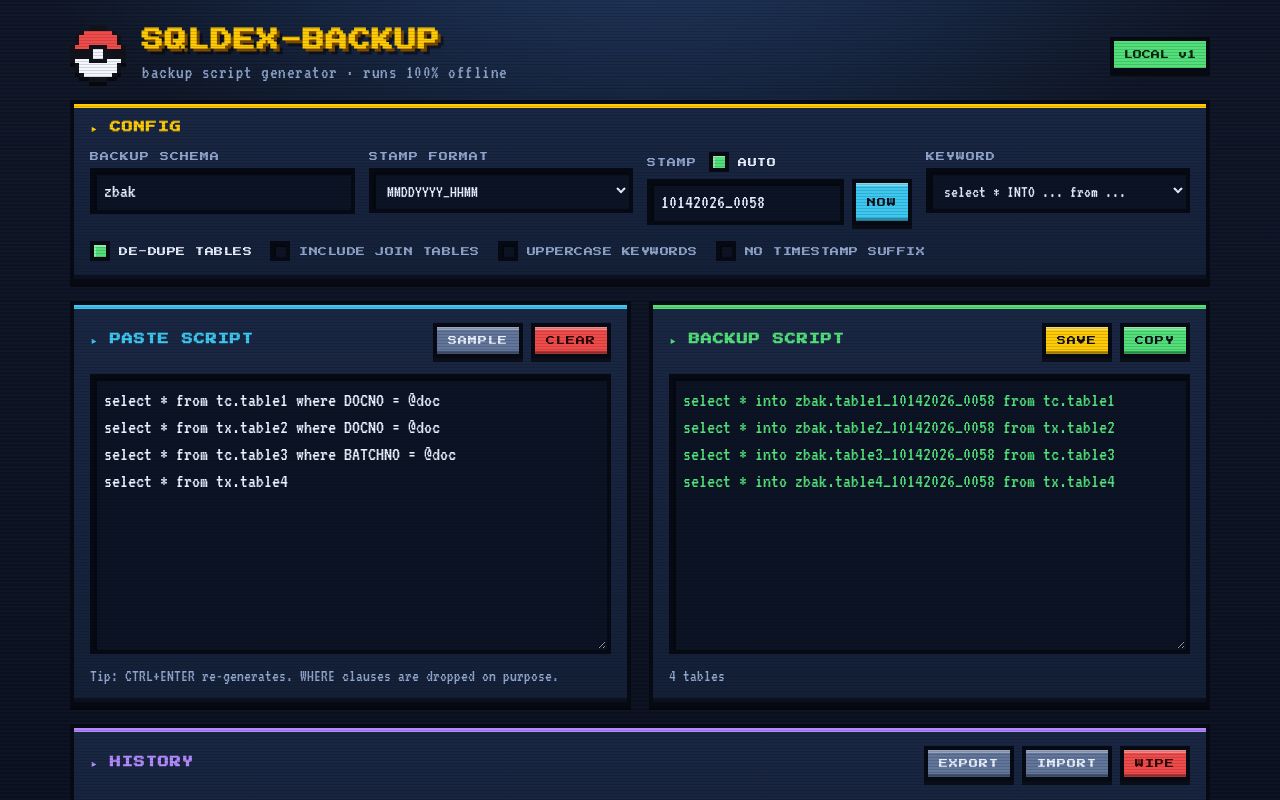
Task: Click input line 'select * from tx.table4'
Action: 196,482
